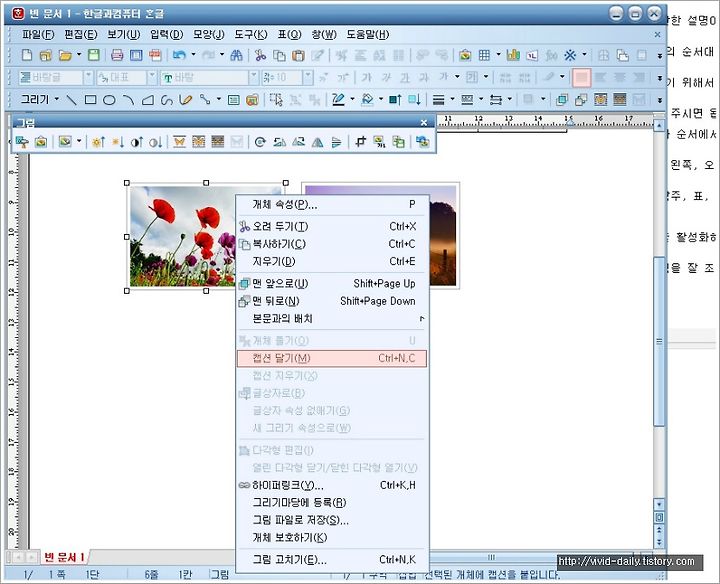Open the 편집(E) menu

[x=81, y=34]
